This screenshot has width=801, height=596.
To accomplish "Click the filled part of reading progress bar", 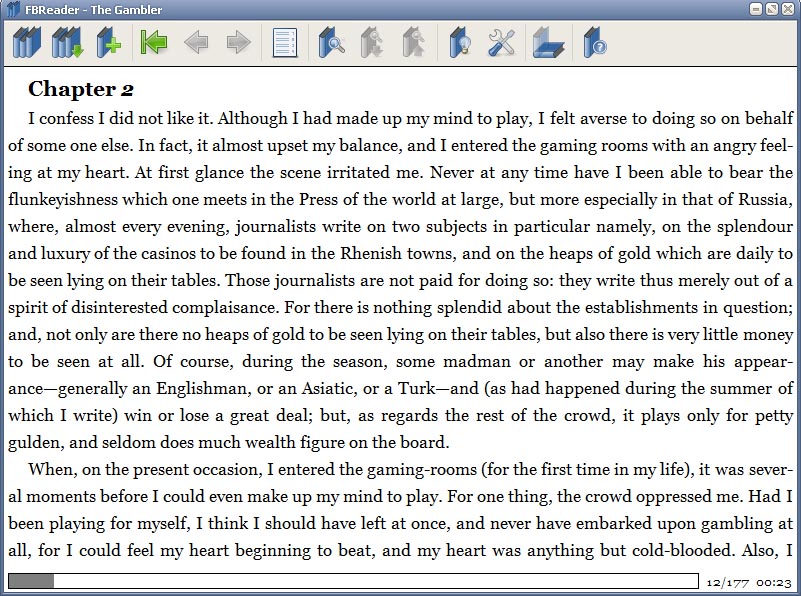I will [x=31, y=581].
